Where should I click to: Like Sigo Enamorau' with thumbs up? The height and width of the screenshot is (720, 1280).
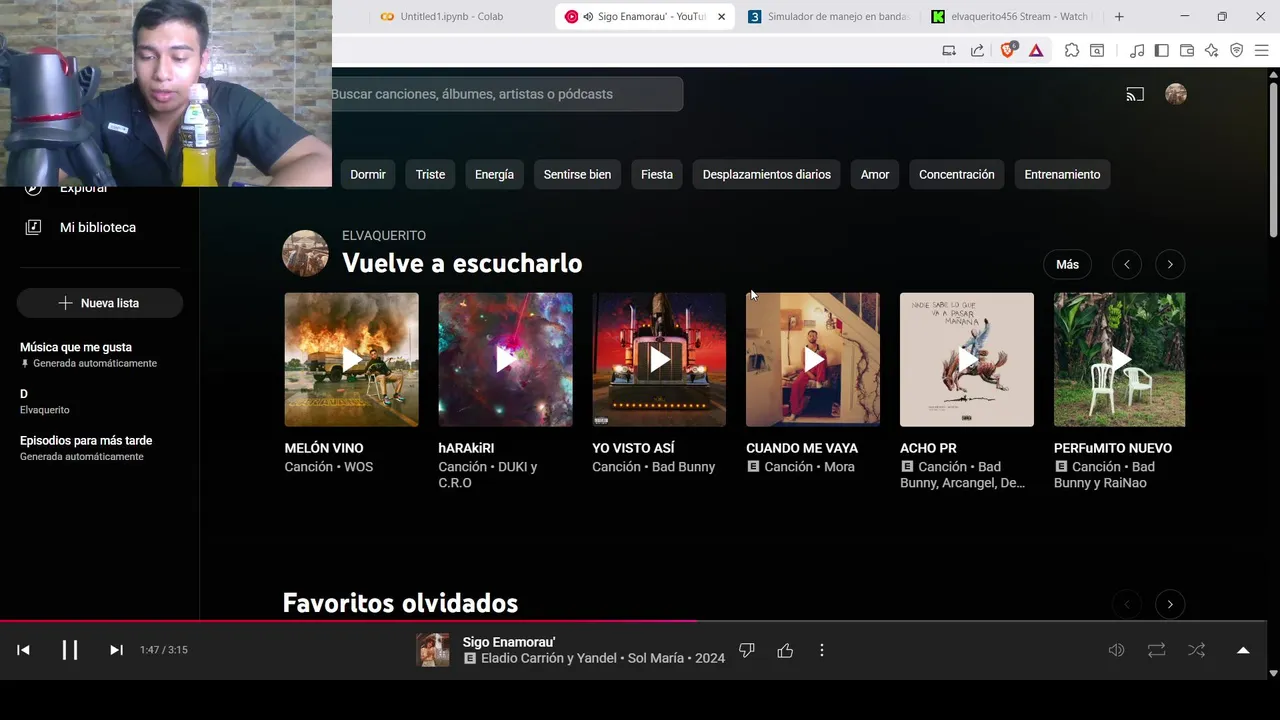785,650
